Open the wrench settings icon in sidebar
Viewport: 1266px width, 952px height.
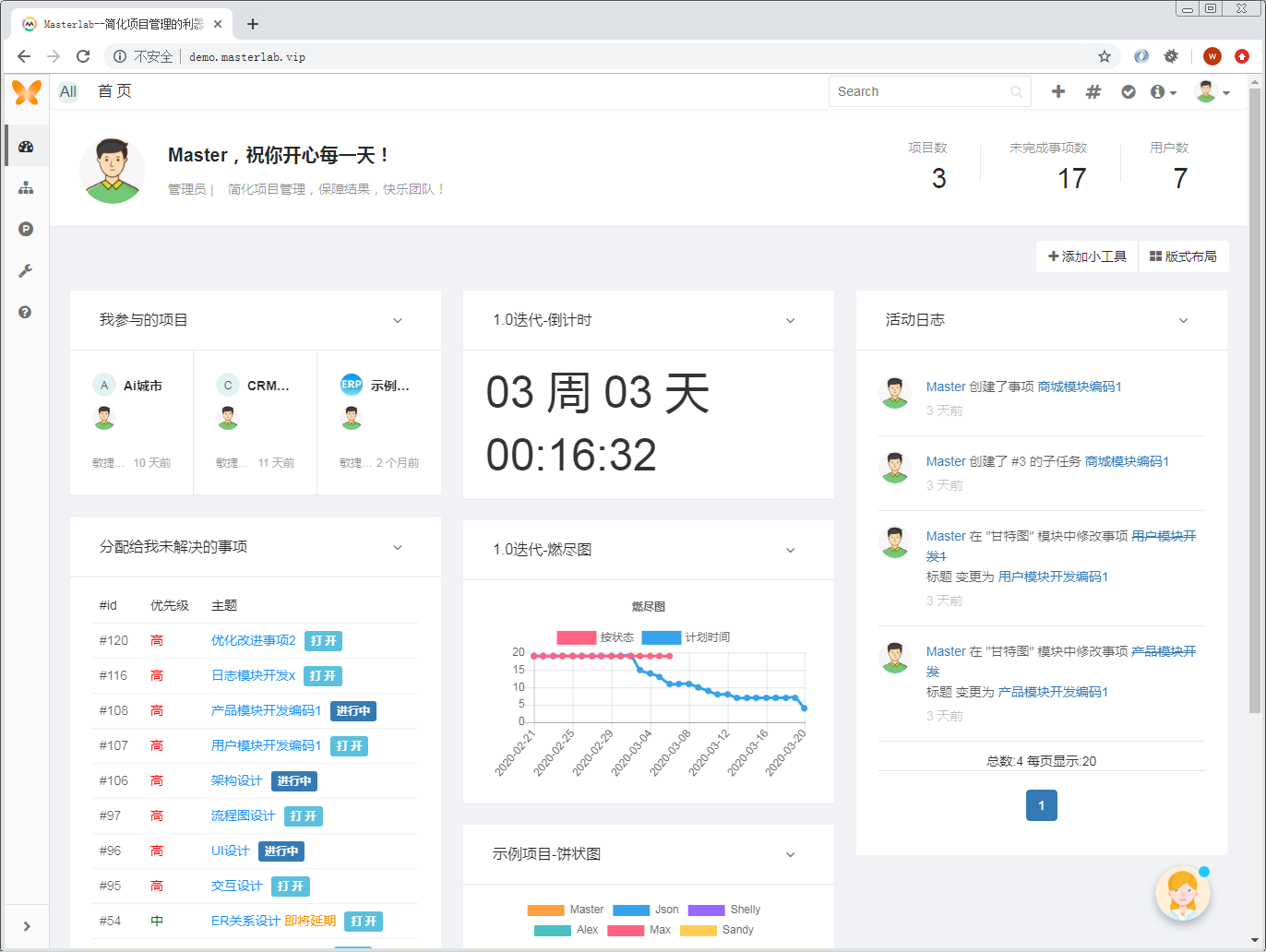pyautogui.click(x=26, y=270)
